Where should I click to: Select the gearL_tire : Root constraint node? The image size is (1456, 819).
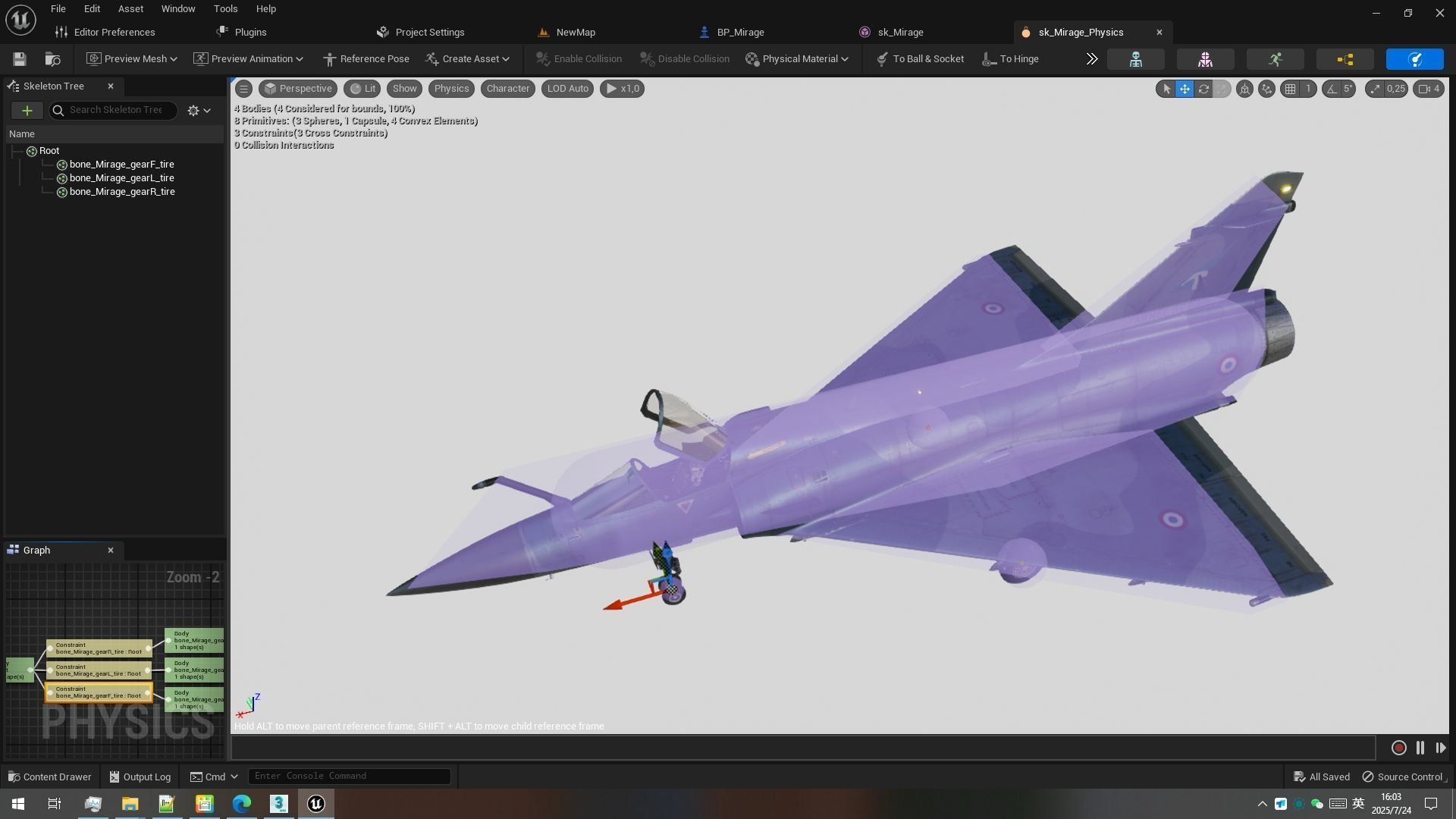[99, 670]
